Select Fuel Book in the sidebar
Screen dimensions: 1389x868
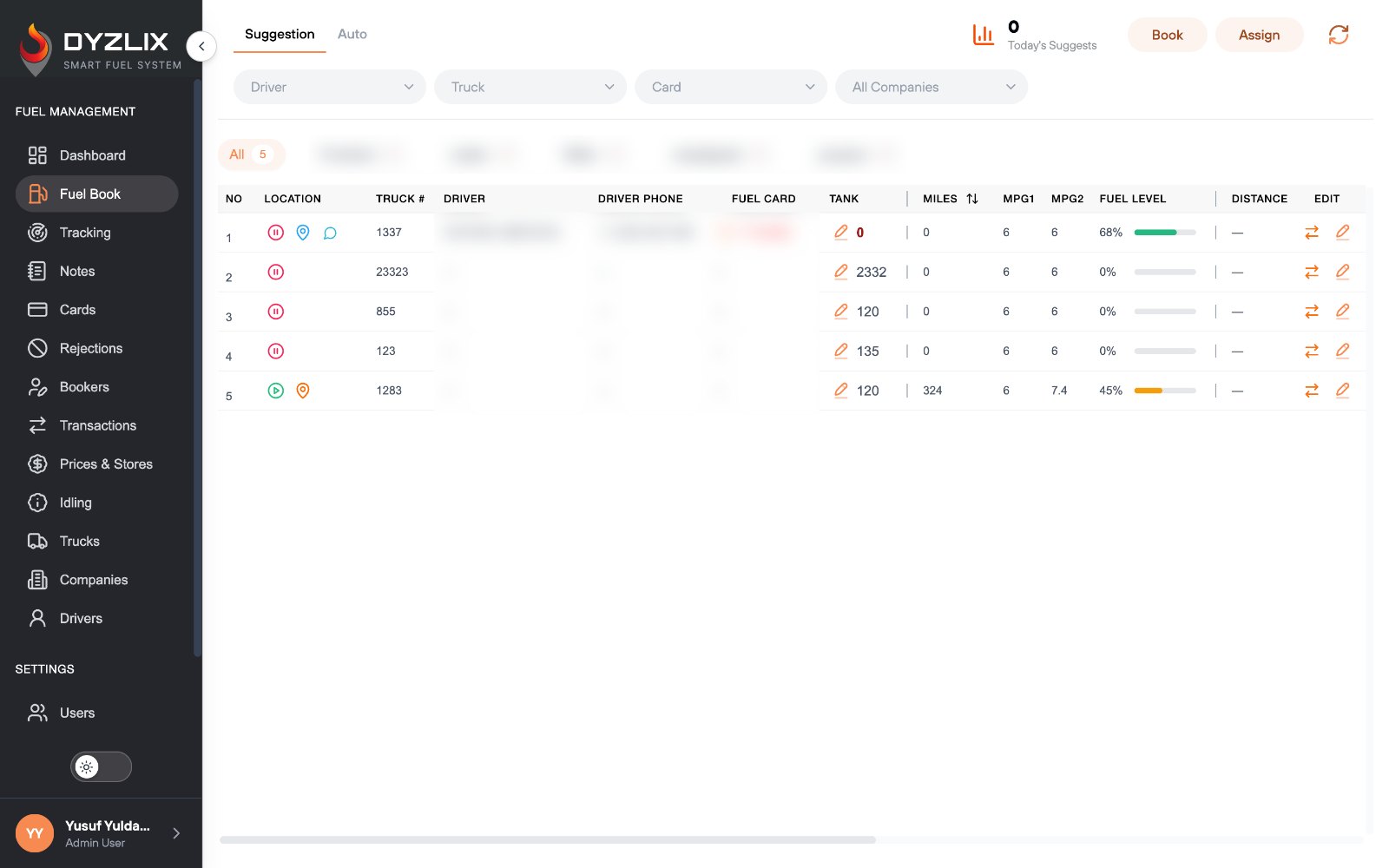tap(96, 194)
